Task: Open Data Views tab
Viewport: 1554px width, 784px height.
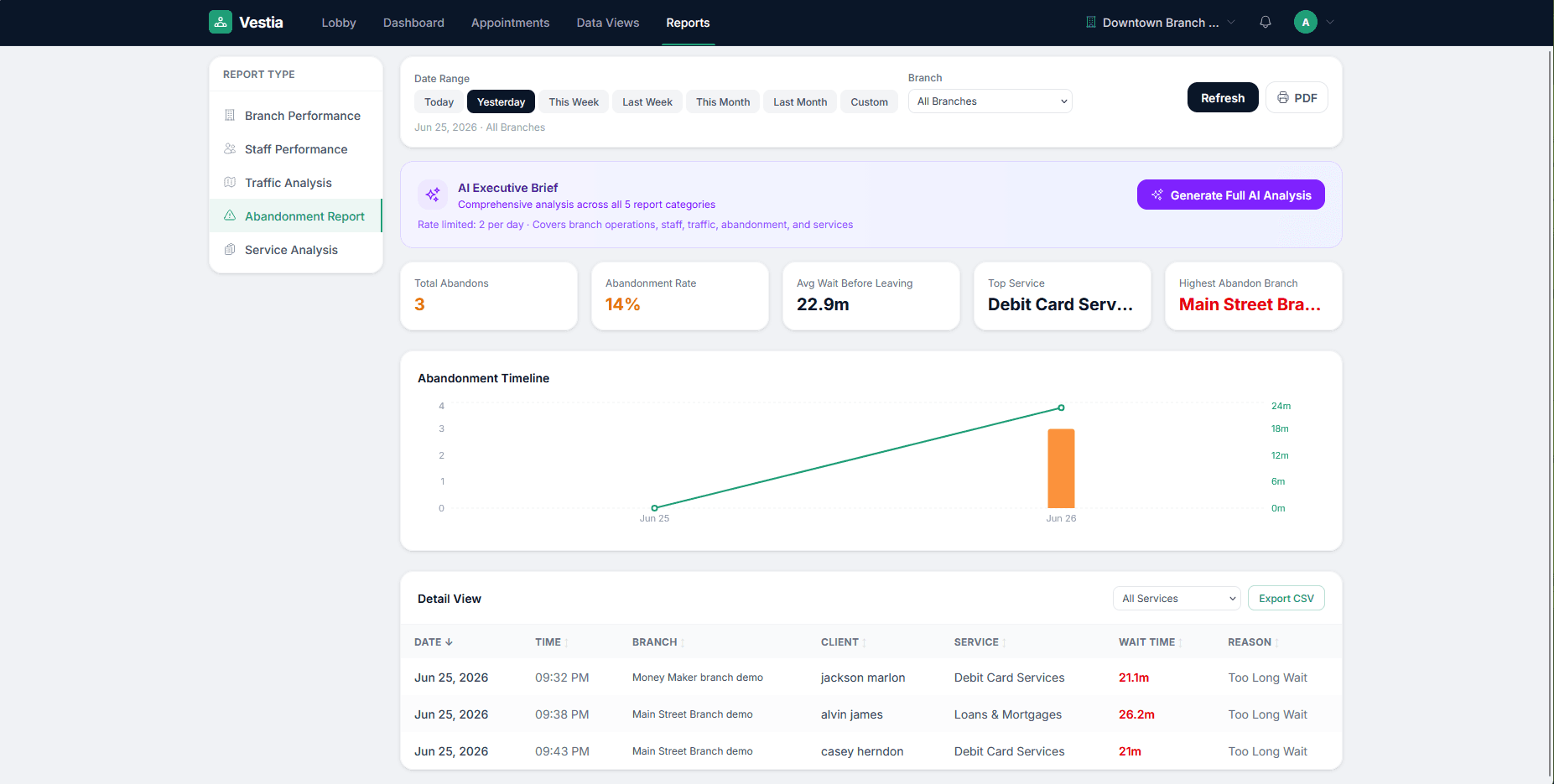Action: click(x=608, y=23)
